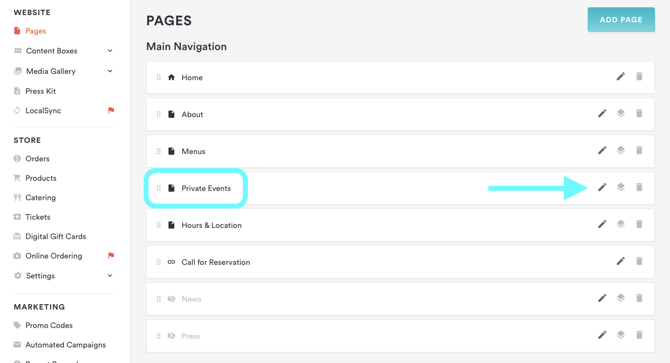The width and height of the screenshot is (670, 363).
Task: Click drag handle on Call for Reservation row
Action: pyautogui.click(x=159, y=262)
